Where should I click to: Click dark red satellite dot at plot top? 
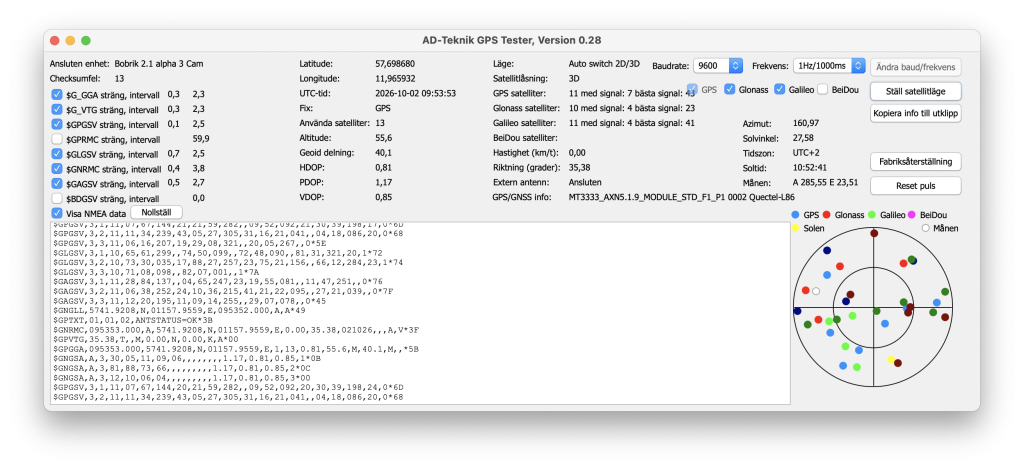click(x=874, y=233)
